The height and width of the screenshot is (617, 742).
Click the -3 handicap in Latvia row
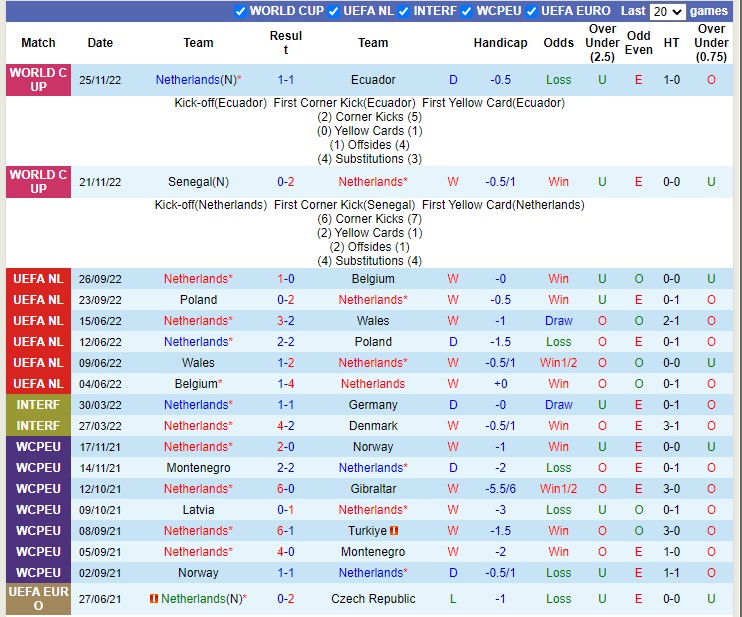(500, 510)
